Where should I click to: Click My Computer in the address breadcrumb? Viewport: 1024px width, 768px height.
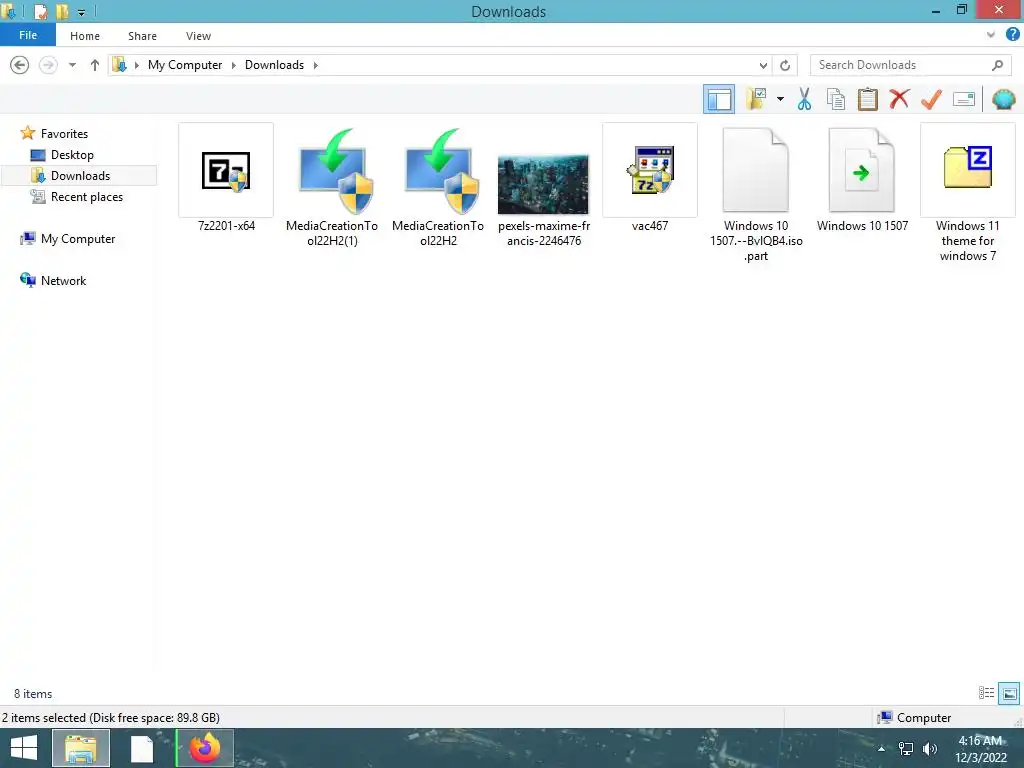click(x=185, y=65)
